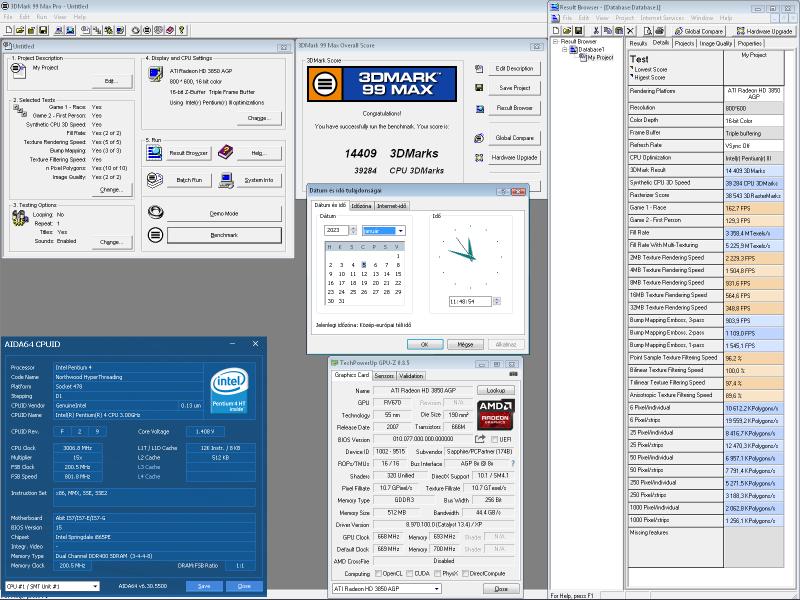Switch to Image Quality tab in Result Browser
The image size is (800, 600).
(715, 43)
